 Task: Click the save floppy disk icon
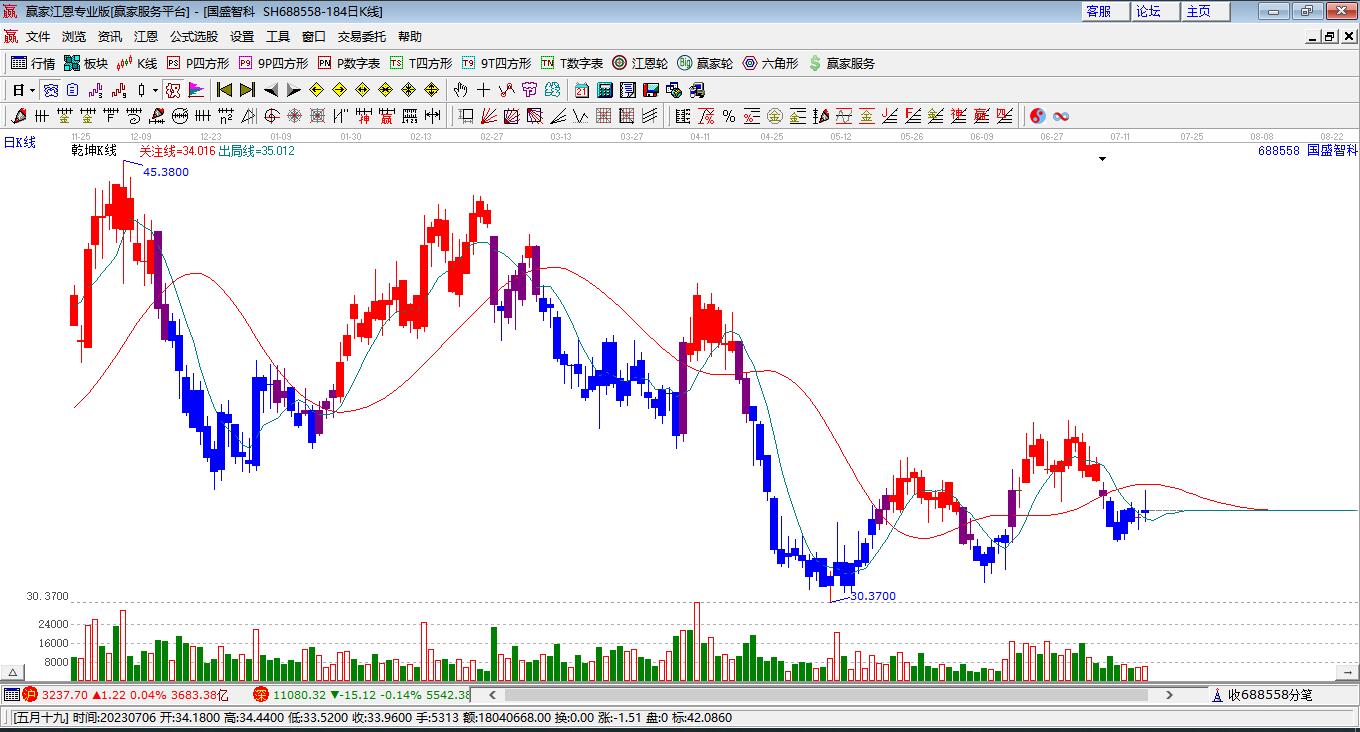coord(650,90)
